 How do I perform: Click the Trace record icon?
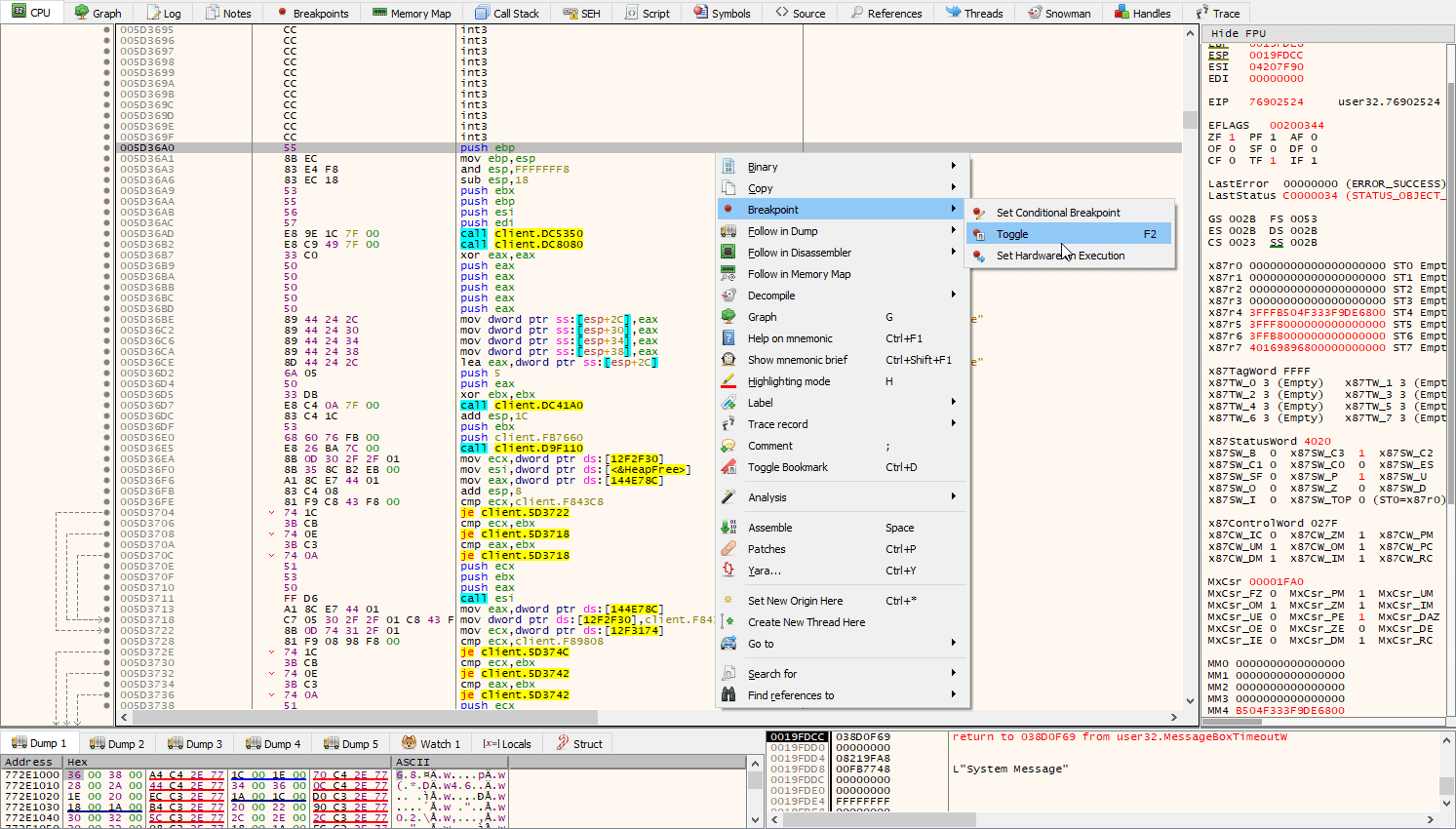pos(728,424)
